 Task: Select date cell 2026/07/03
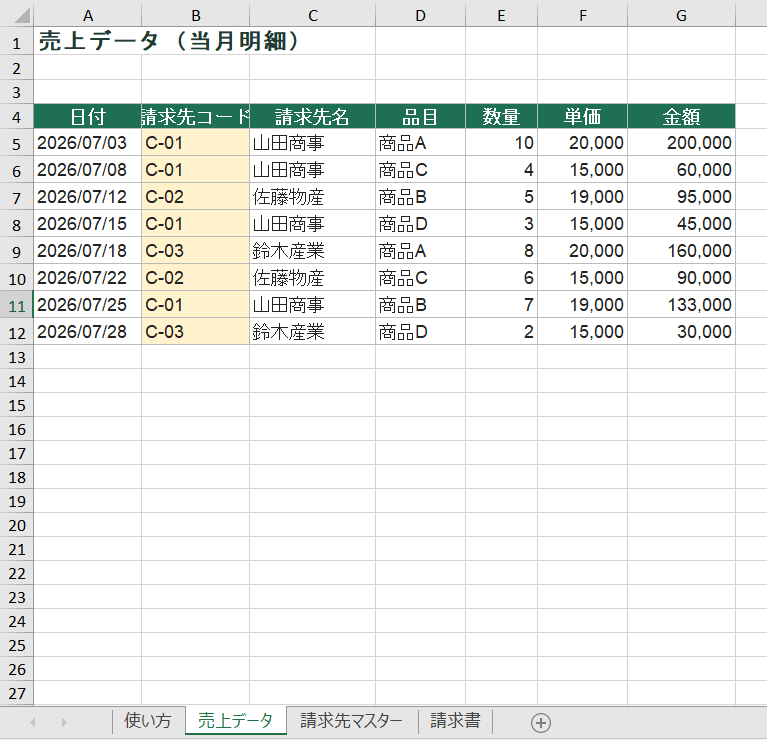pyautogui.click(x=88, y=142)
